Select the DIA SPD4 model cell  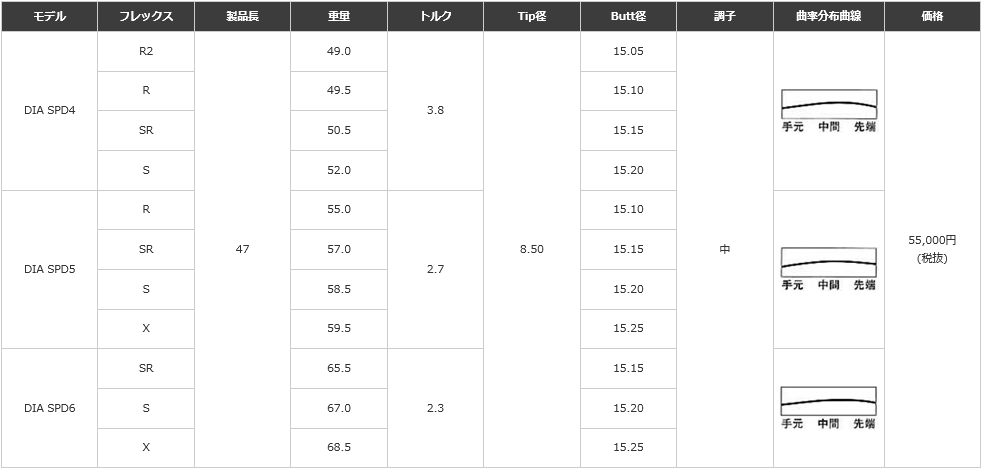(x=49, y=111)
